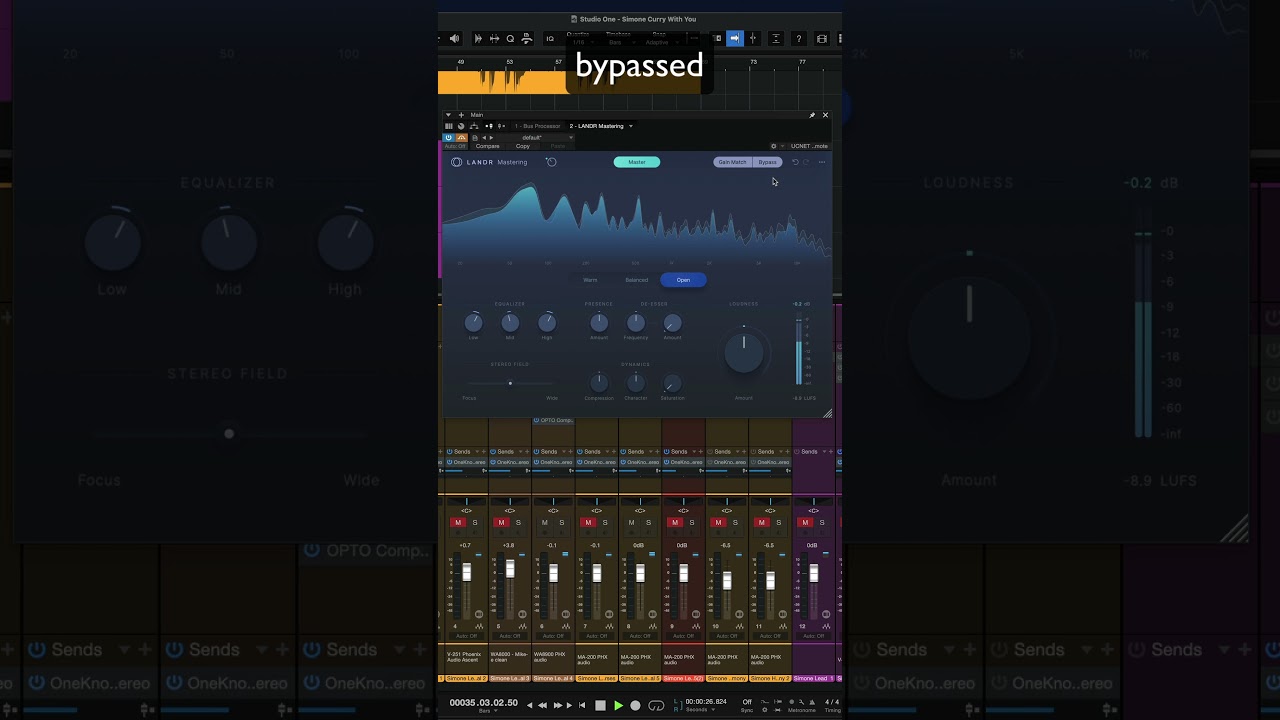The image size is (1280, 720).
Task: Click the Copy button
Action: [523, 146]
